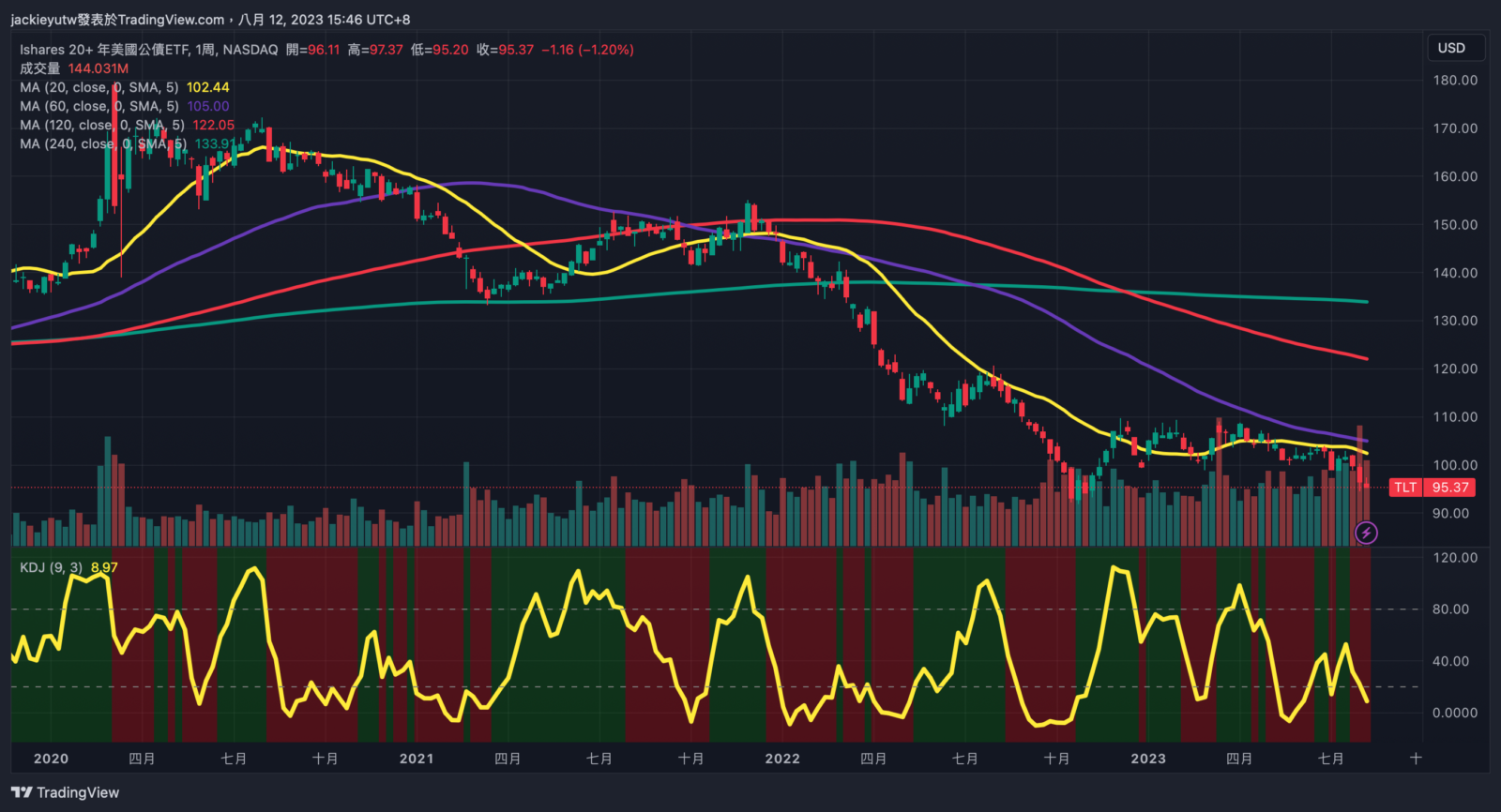Click the 2020 label on time axis
The height and width of the screenshot is (812, 1501).
[51, 759]
